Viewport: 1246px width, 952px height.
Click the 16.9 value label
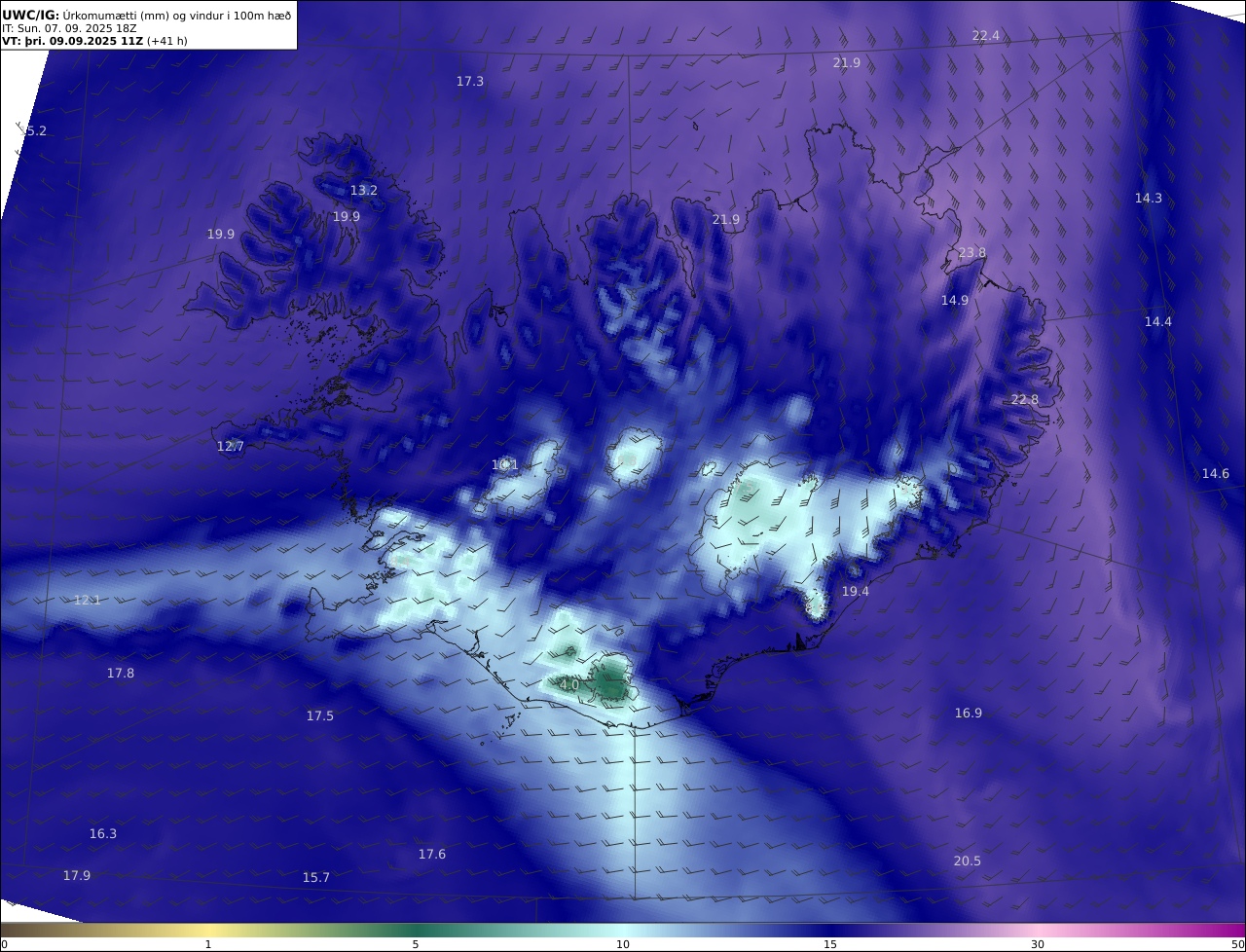[x=969, y=714]
